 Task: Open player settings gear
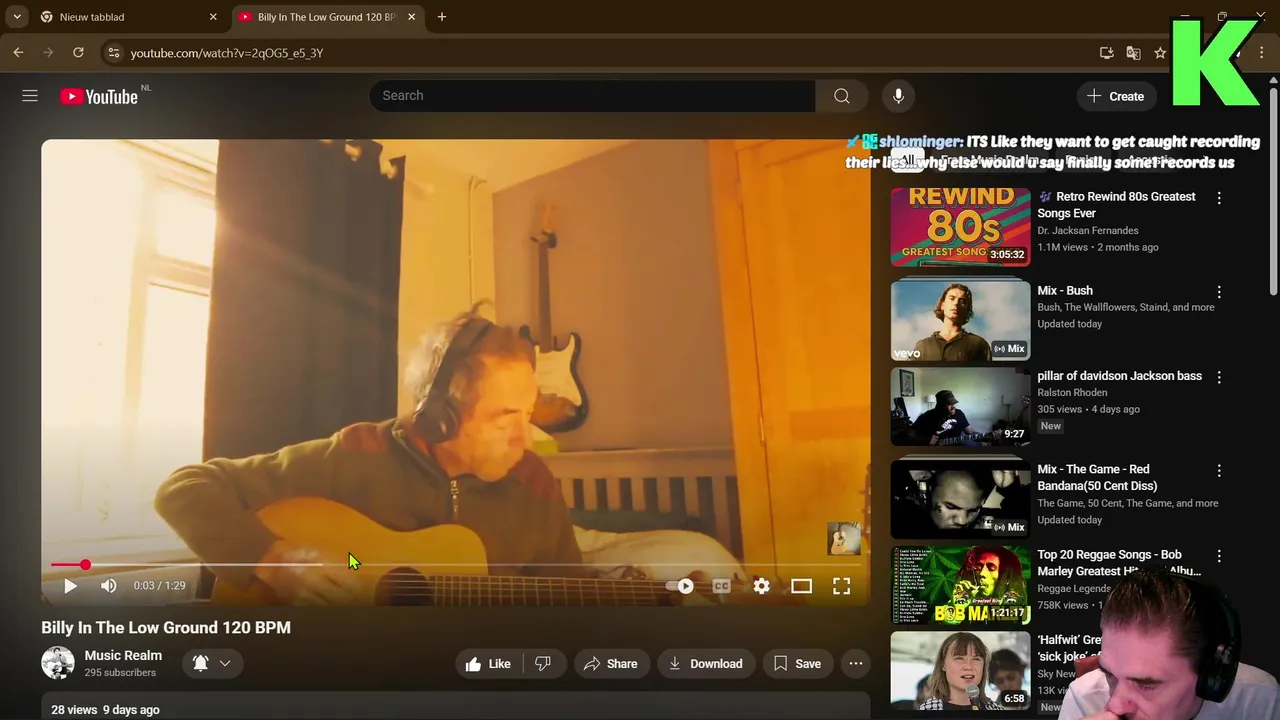pos(761,586)
